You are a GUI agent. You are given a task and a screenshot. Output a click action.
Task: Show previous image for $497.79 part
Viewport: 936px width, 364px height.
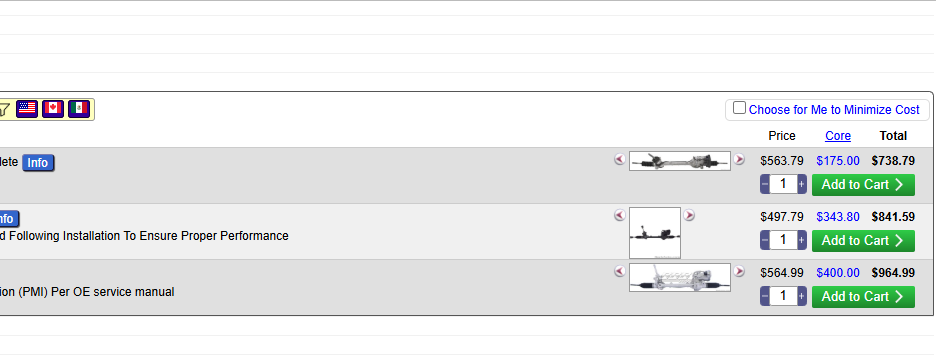click(x=620, y=215)
